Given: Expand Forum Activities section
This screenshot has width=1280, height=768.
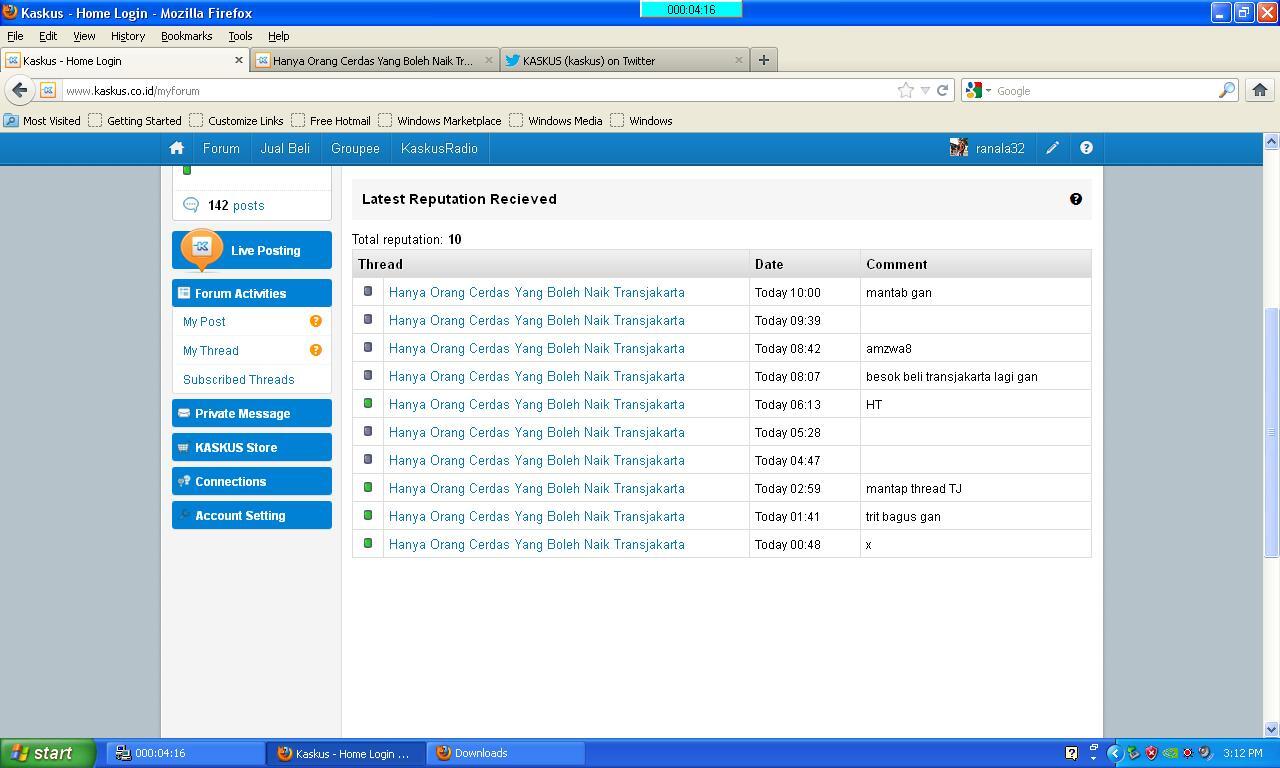Looking at the screenshot, I should (252, 293).
